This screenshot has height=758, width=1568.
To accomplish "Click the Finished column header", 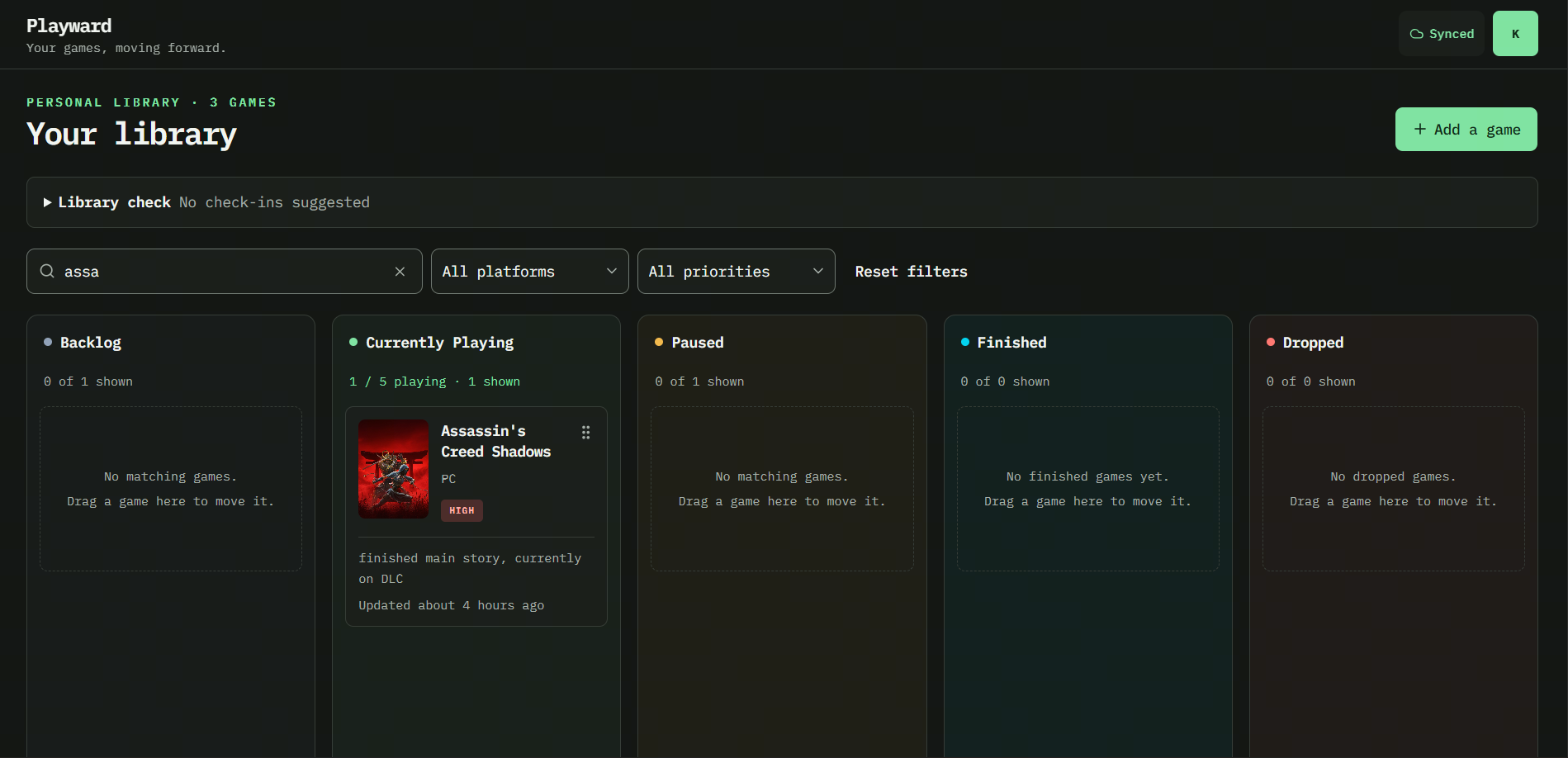I will point(1011,343).
